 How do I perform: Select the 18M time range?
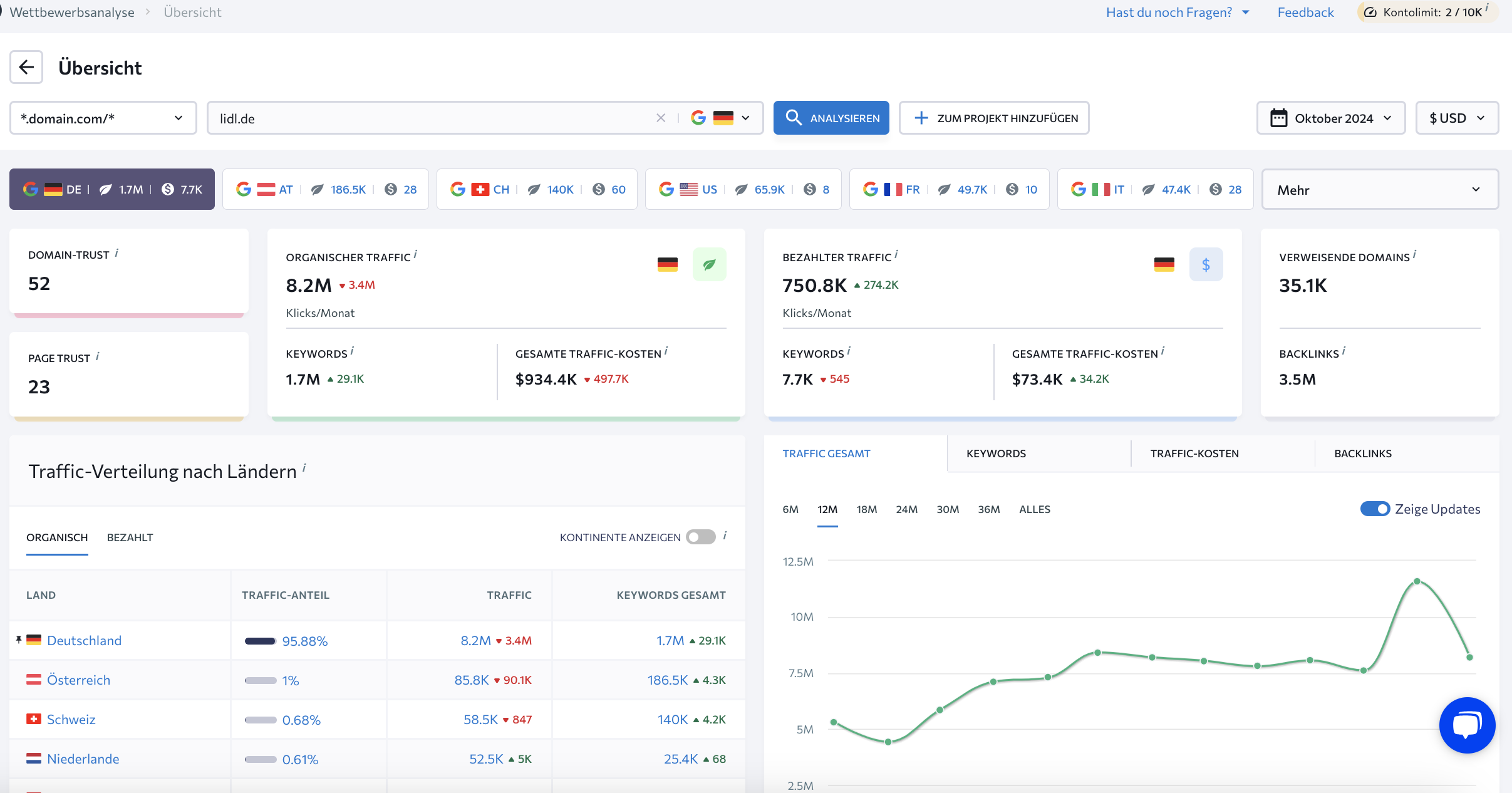coord(866,509)
